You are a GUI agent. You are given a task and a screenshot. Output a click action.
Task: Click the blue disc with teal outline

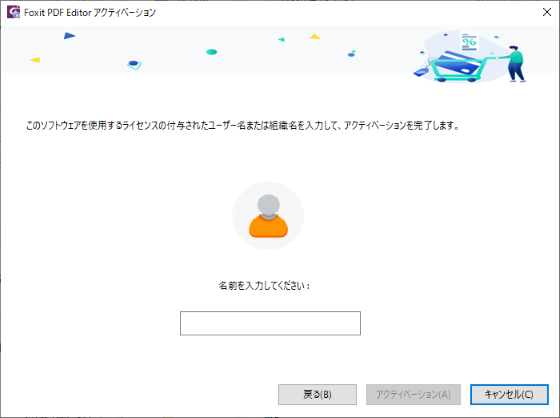pos(134,65)
